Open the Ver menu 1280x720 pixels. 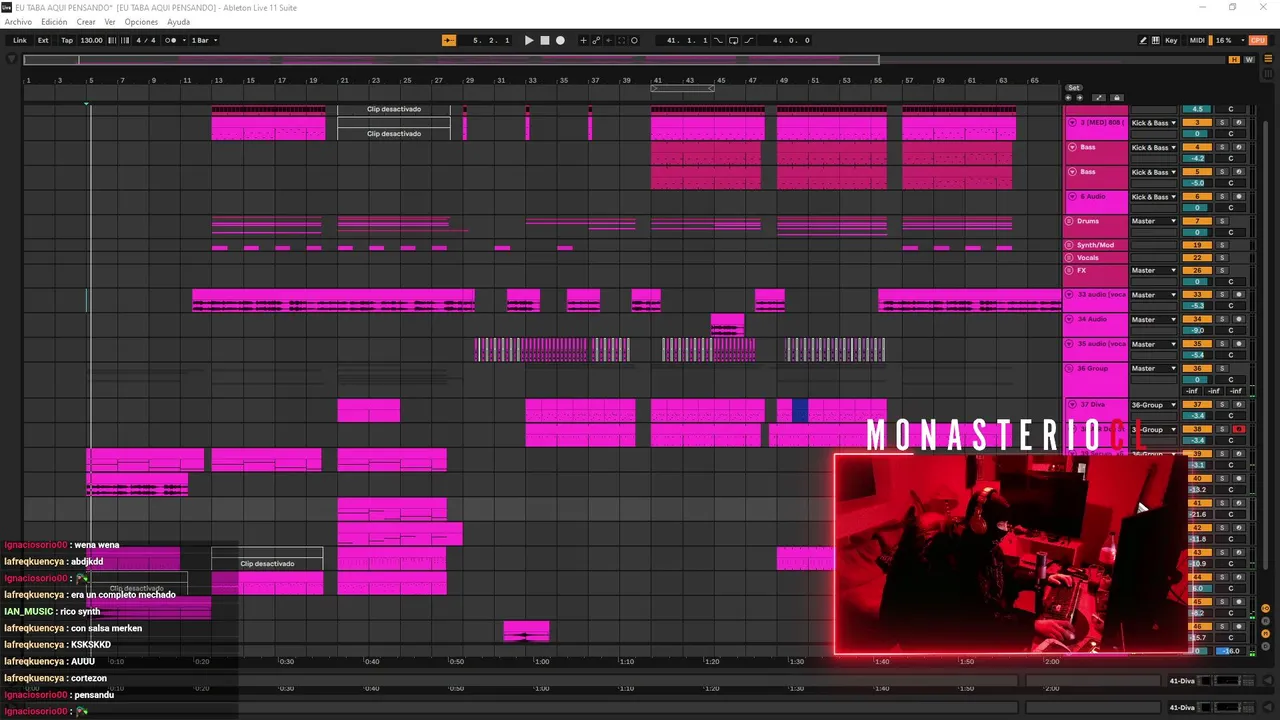pos(110,22)
